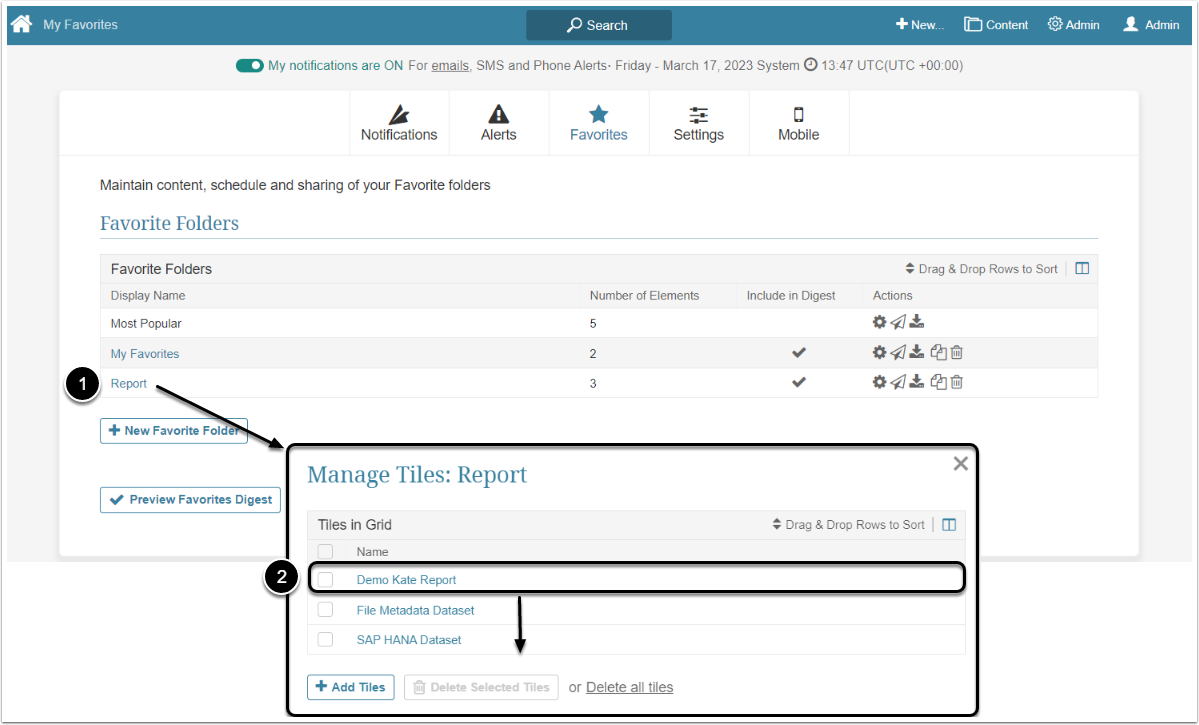
Task: Click send icon in Report row
Action: (x=898, y=382)
